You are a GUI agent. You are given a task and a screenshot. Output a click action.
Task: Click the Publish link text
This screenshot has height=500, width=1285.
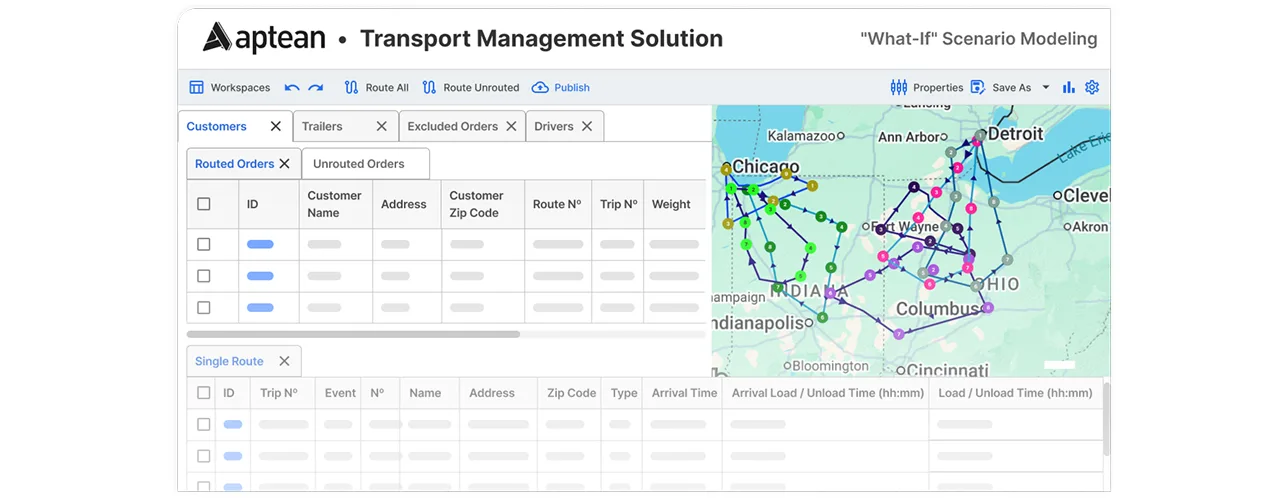pyautogui.click(x=572, y=88)
